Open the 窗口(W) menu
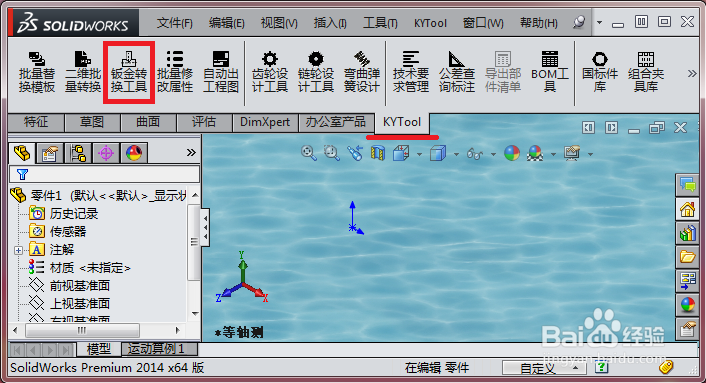Screen dimensions: 706x383 [x=483, y=23]
